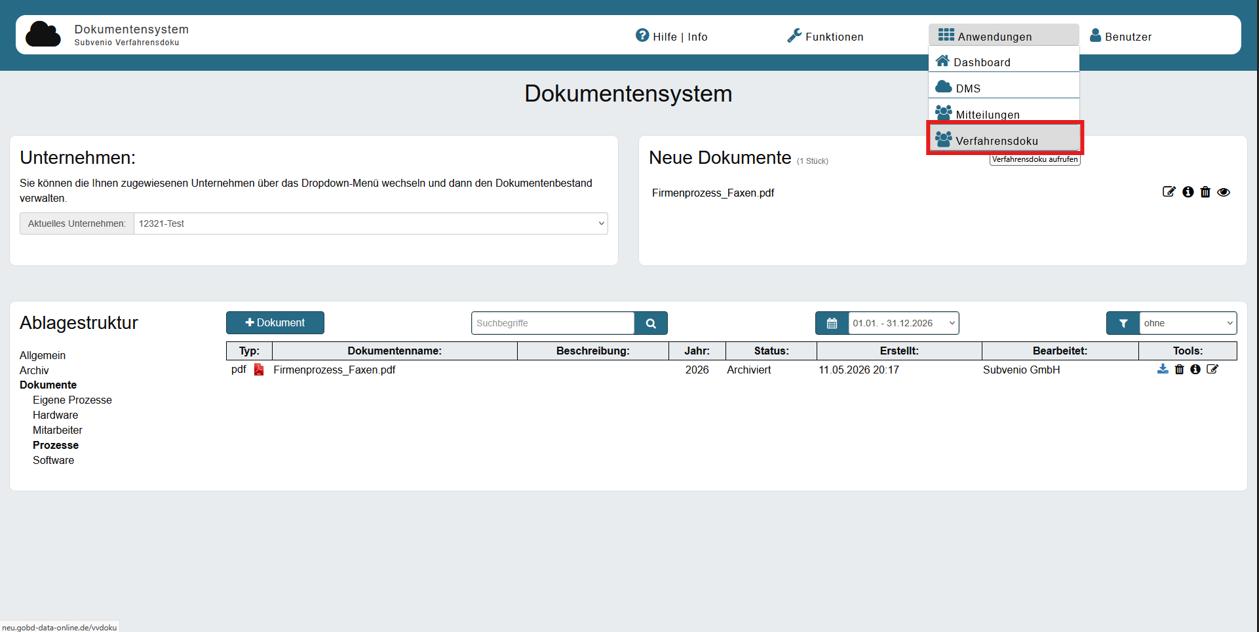
Task: Add a new document with + Dokument
Action: click(275, 323)
